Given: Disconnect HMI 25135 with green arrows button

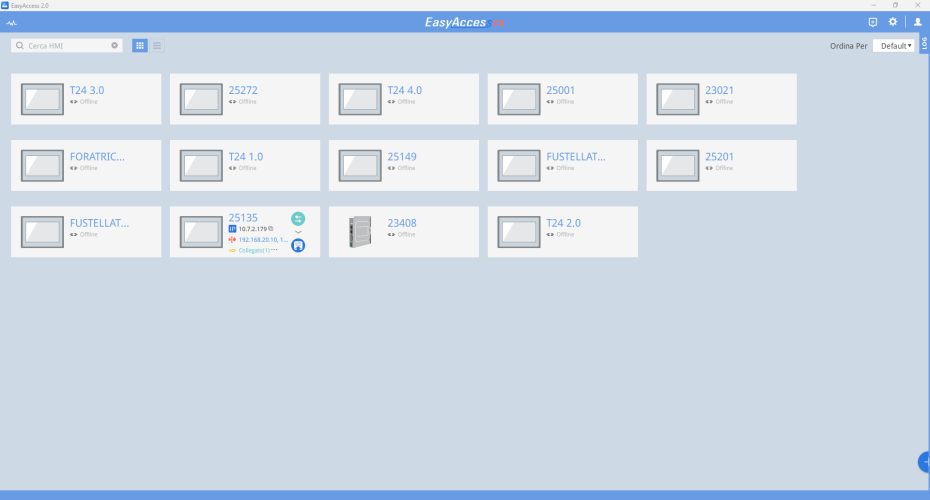Looking at the screenshot, I should click(298, 218).
